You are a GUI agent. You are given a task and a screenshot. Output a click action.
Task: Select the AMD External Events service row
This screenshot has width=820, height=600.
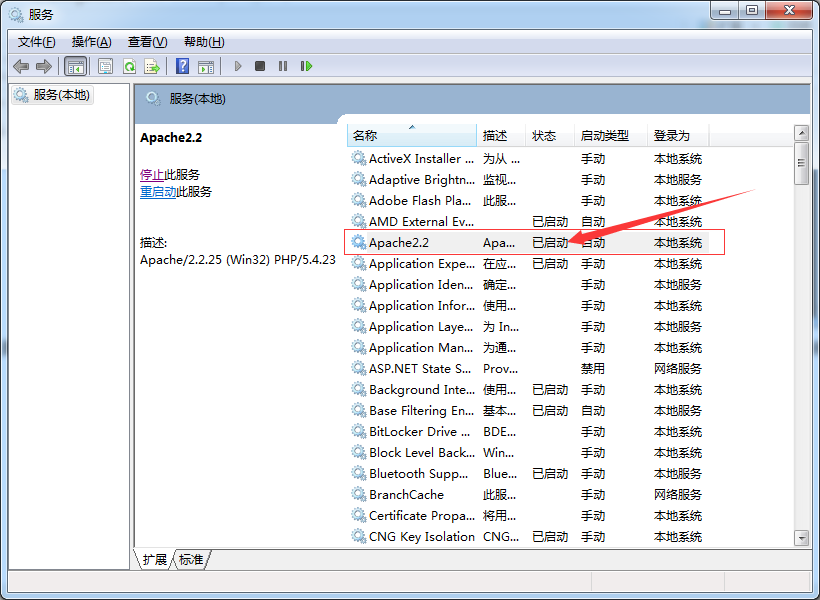pyautogui.click(x=529, y=221)
